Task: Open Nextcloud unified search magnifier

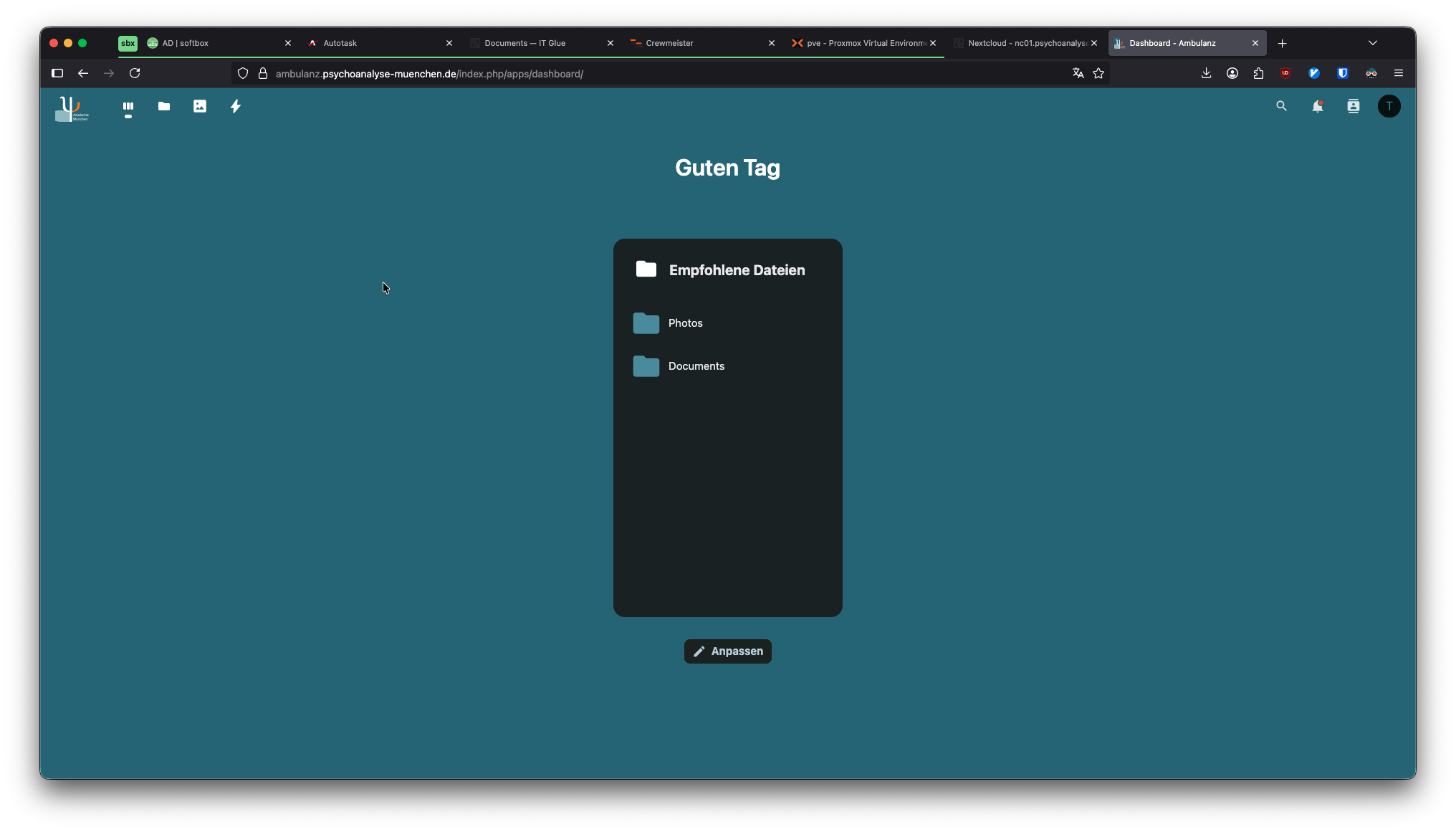Action: click(x=1281, y=106)
